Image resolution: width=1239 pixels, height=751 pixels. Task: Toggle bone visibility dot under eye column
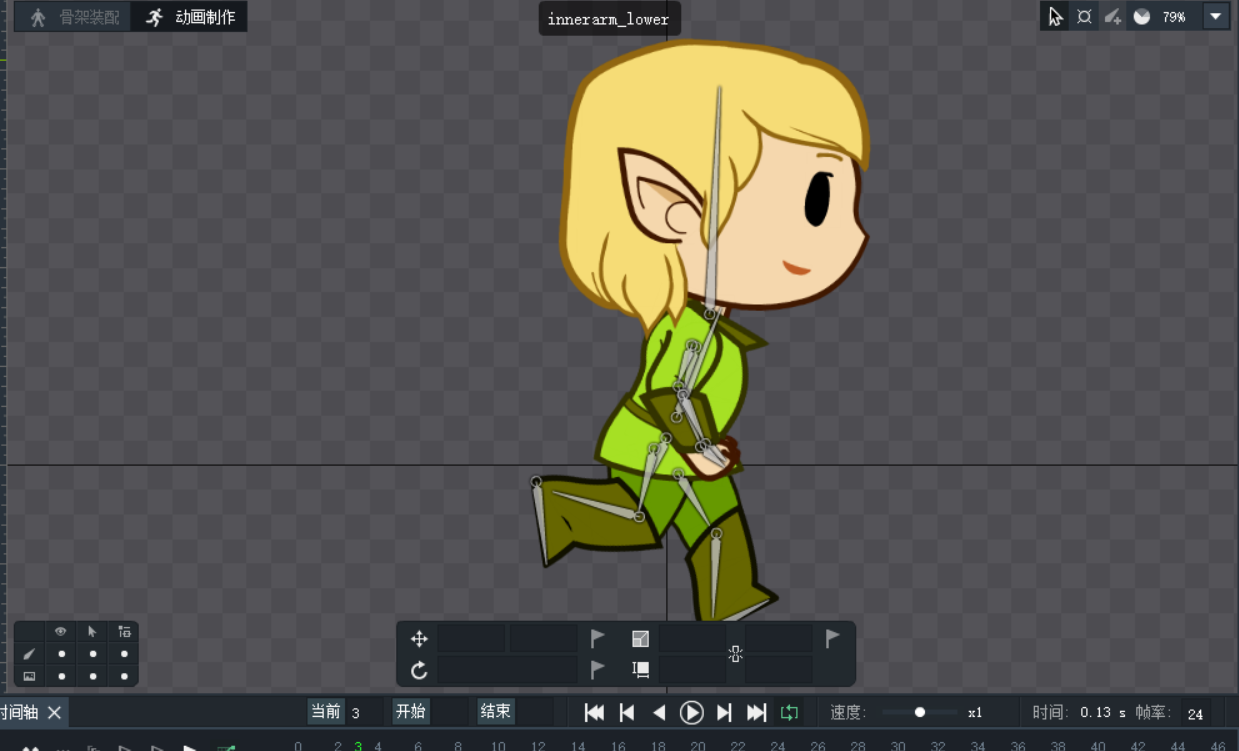61,654
